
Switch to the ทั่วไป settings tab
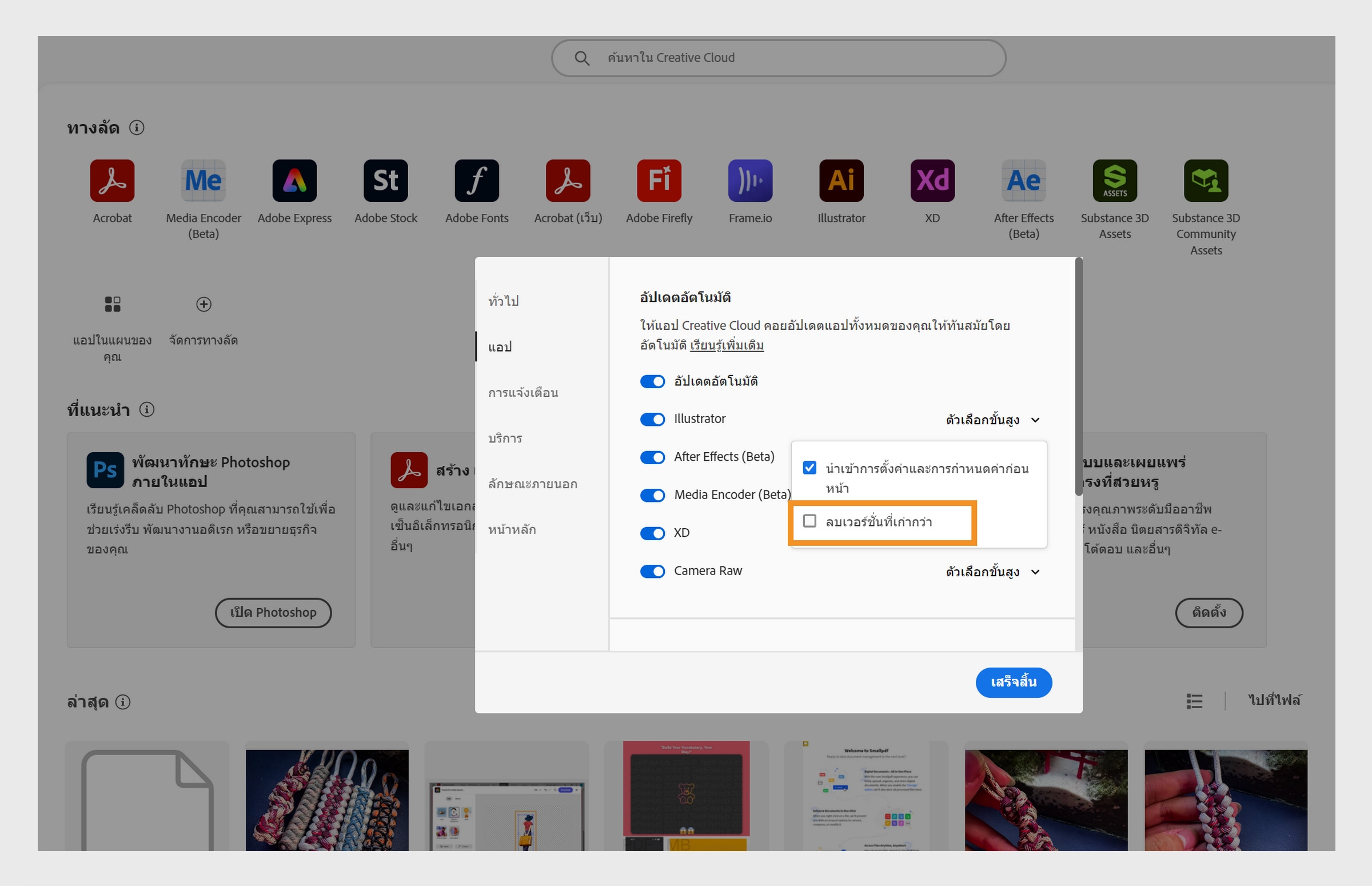click(x=504, y=301)
